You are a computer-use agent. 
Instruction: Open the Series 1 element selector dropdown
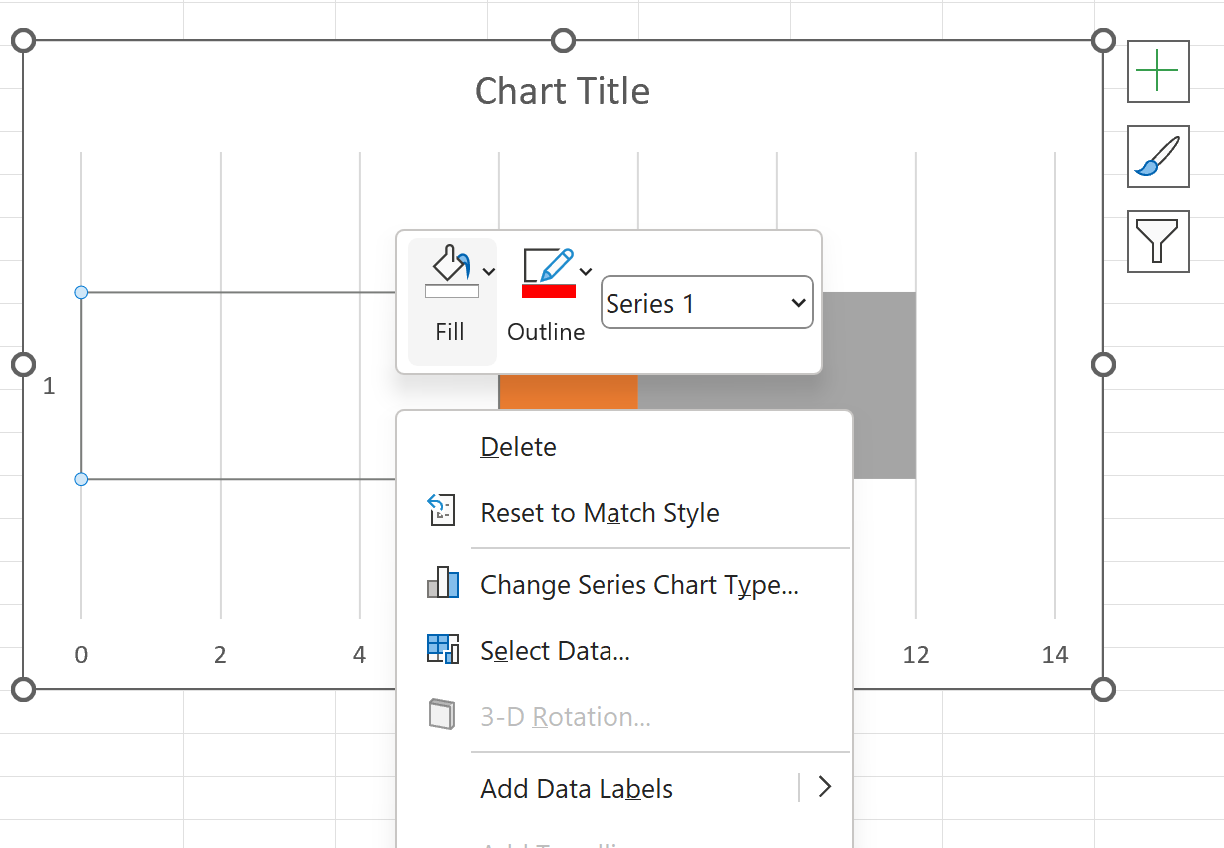707,302
